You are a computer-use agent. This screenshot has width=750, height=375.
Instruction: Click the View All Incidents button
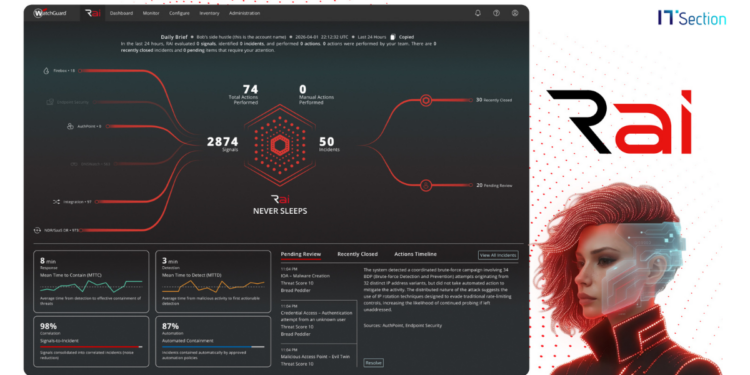(498, 255)
